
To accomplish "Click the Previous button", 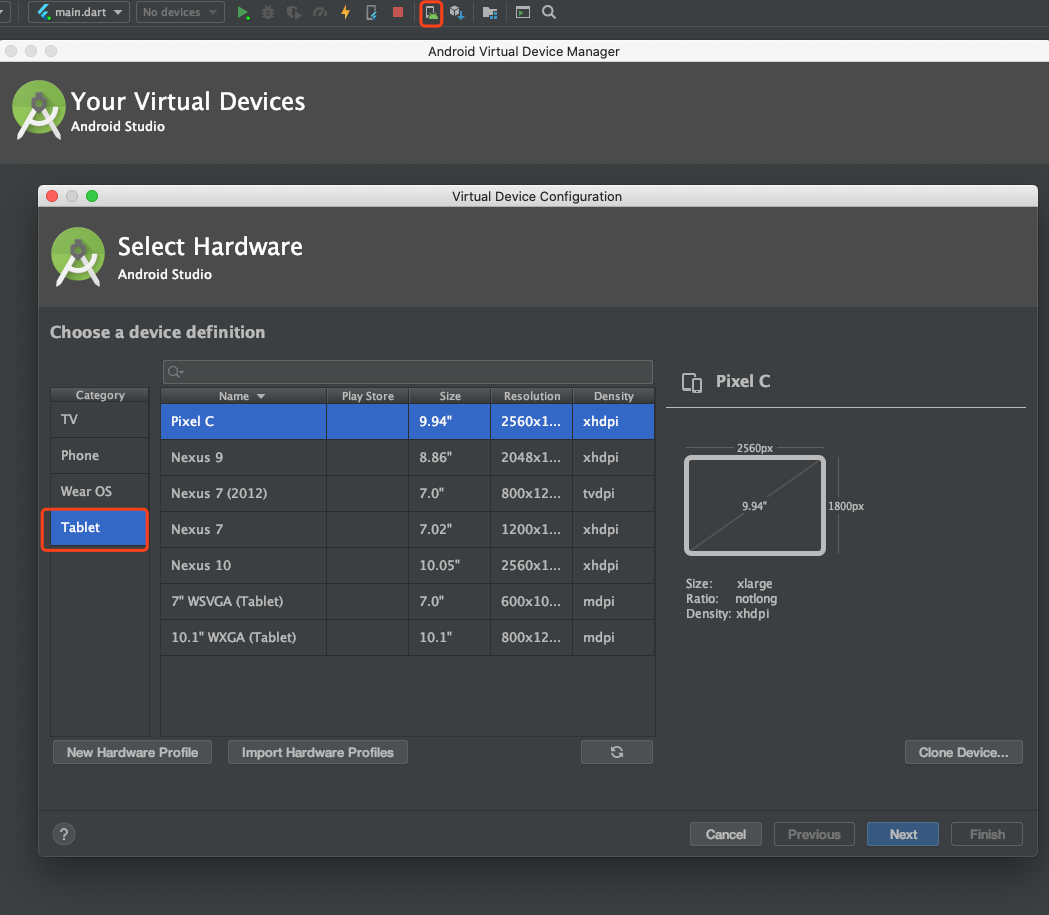I will (814, 834).
